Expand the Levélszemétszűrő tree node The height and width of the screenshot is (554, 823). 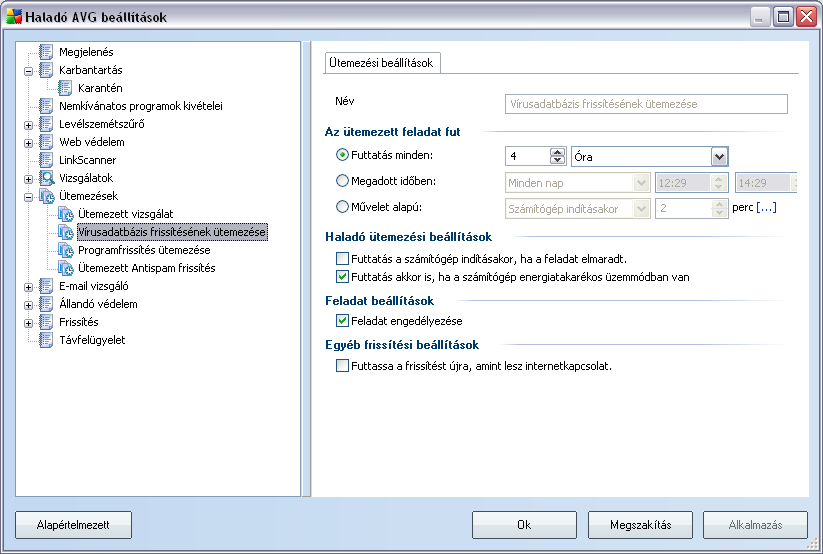coord(29,125)
